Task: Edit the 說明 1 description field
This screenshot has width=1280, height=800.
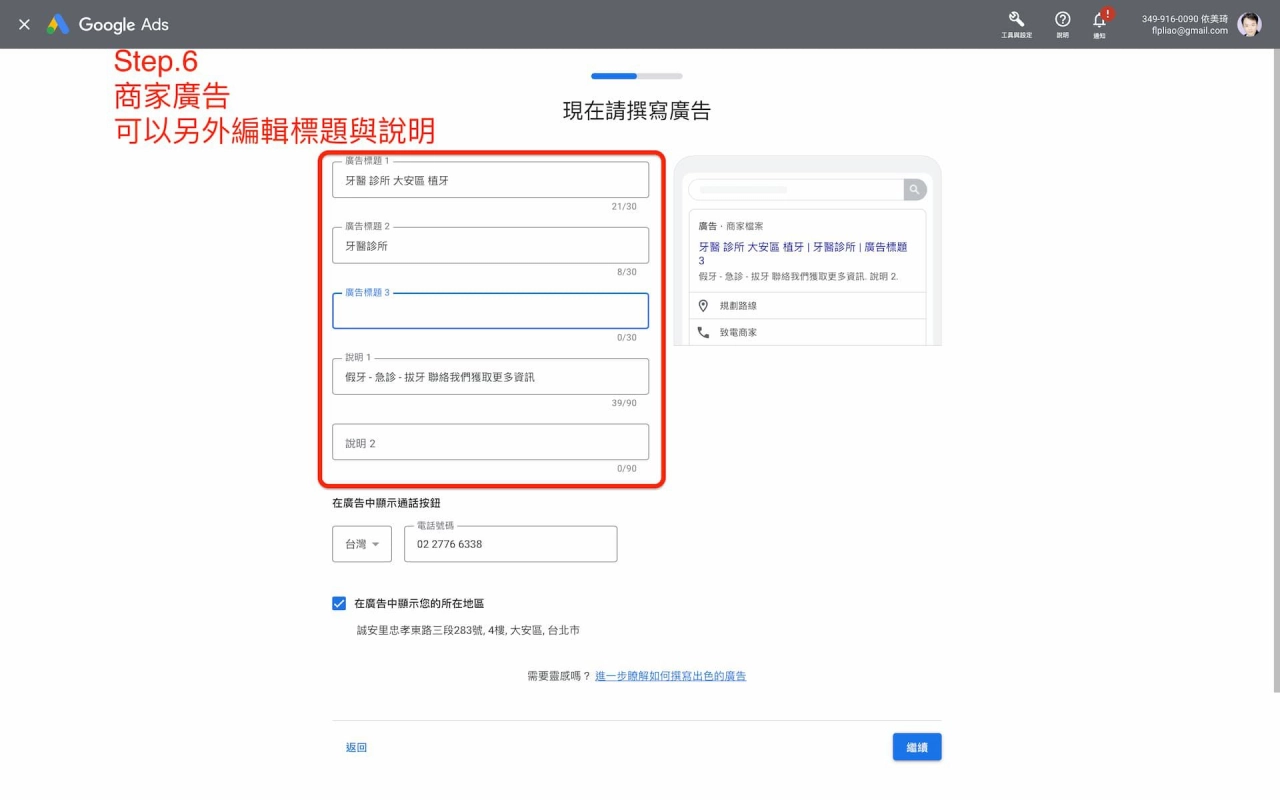Action: coord(490,377)
